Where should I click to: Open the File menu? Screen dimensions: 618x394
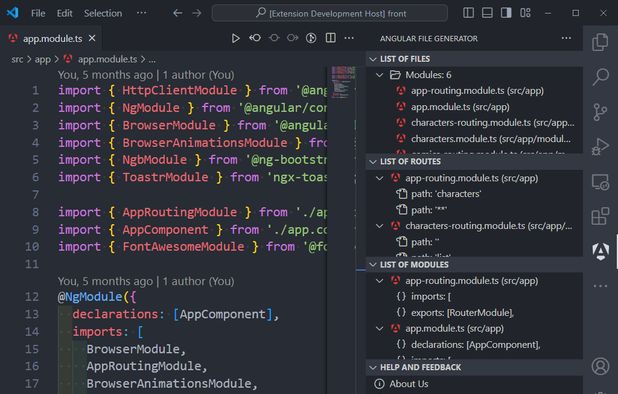click(38, 13)
